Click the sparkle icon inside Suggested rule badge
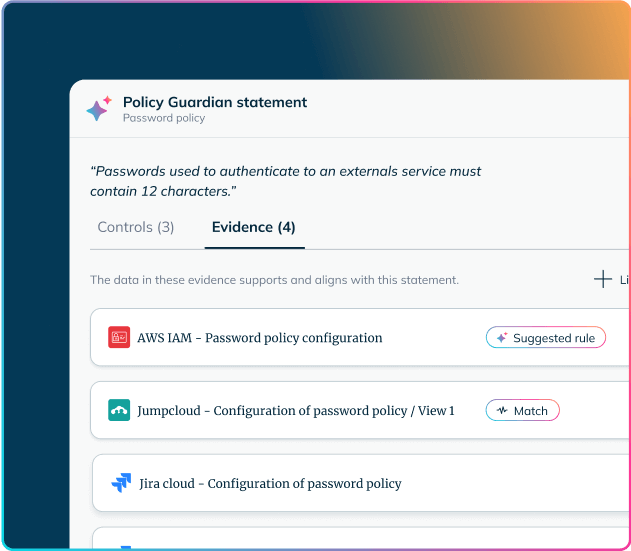The image size is (631, 551). click(x=501, y=338)
